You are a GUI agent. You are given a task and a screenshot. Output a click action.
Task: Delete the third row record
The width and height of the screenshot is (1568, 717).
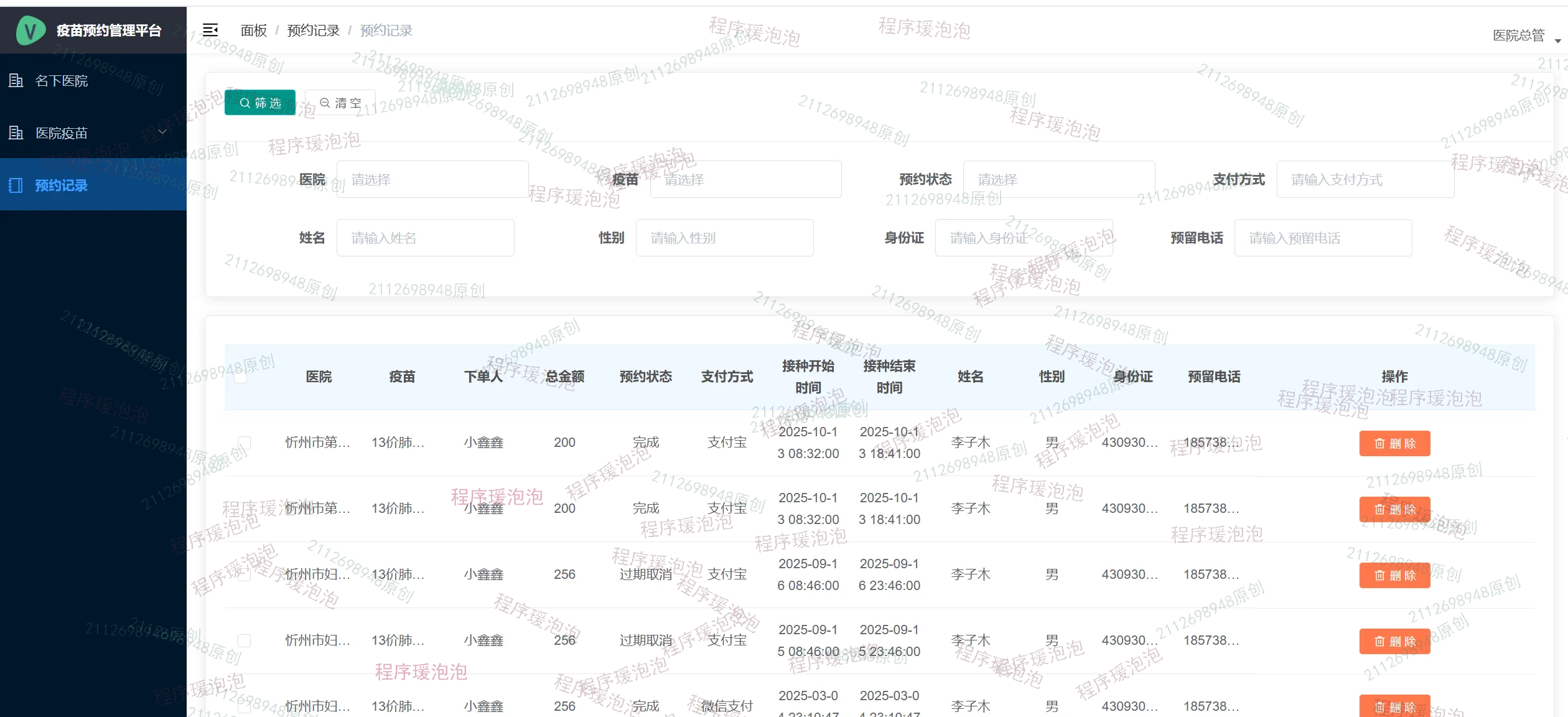tap(1394, 576)
